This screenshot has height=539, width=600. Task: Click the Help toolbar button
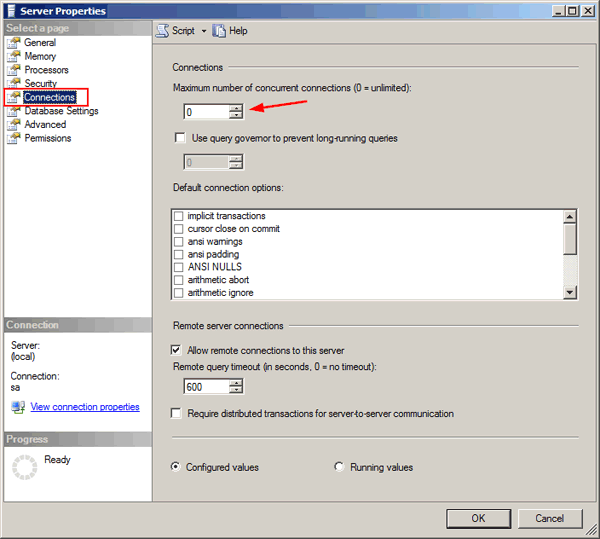(230, 31)
